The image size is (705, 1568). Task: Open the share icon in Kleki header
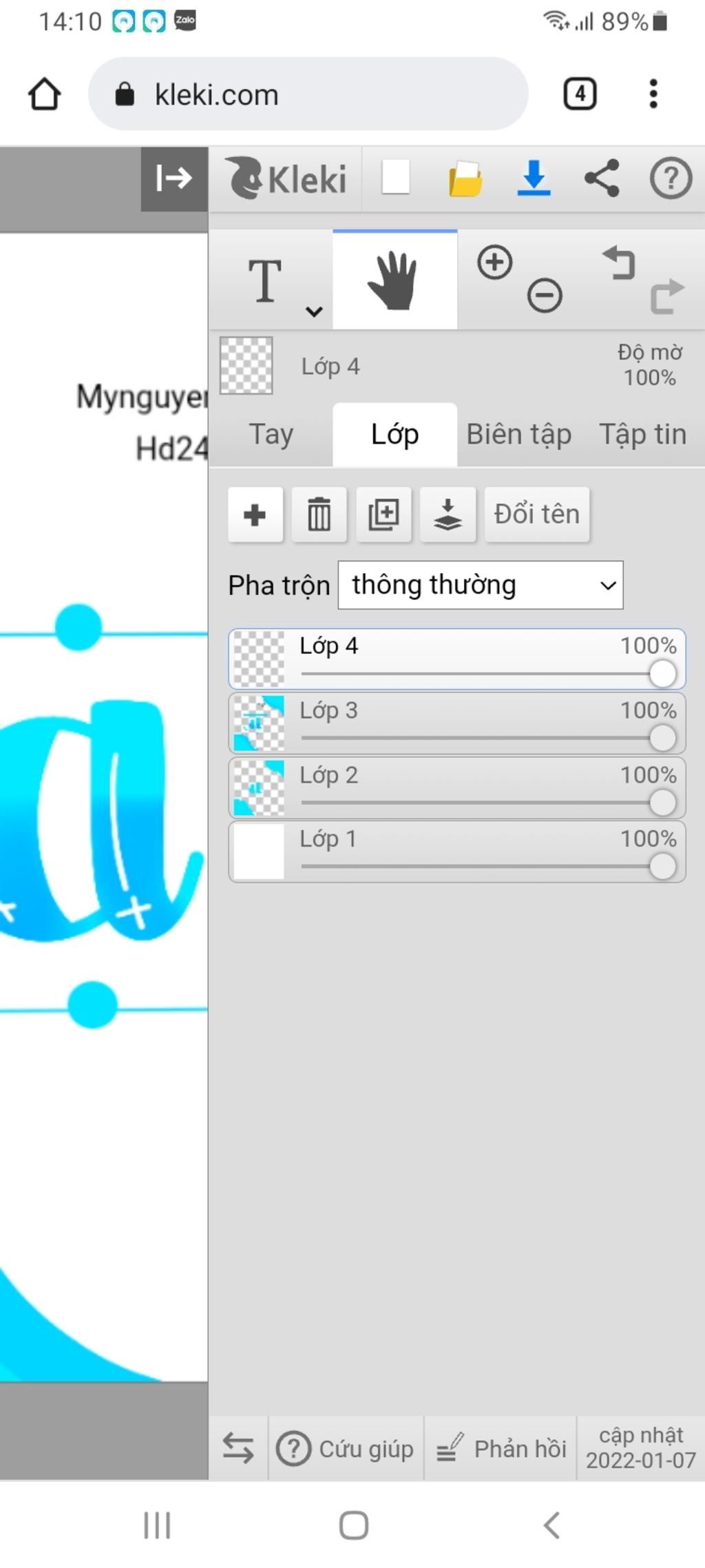602,178
